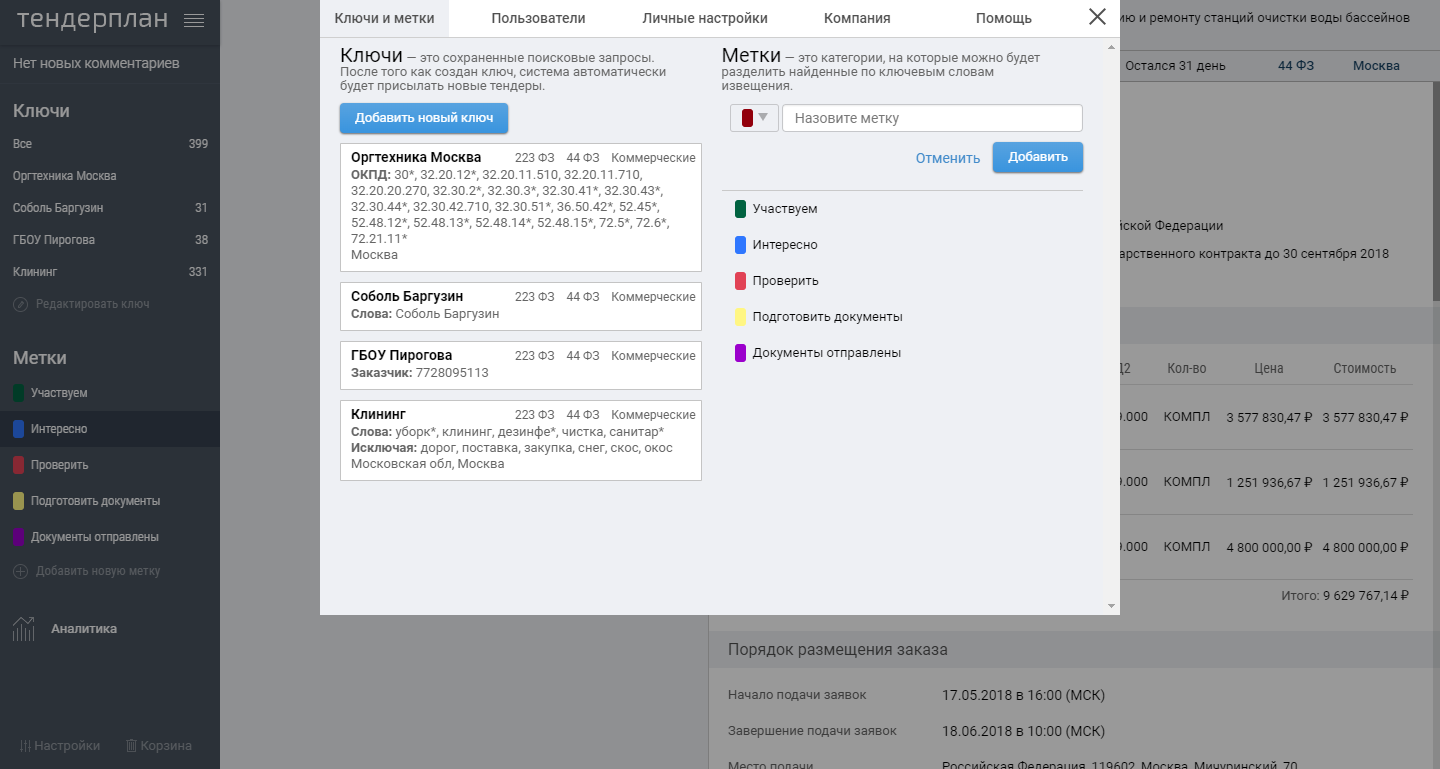Select the Все key in sidebar
The width and height of the screenshot is (1440, 769).
(x=110, y=144)
